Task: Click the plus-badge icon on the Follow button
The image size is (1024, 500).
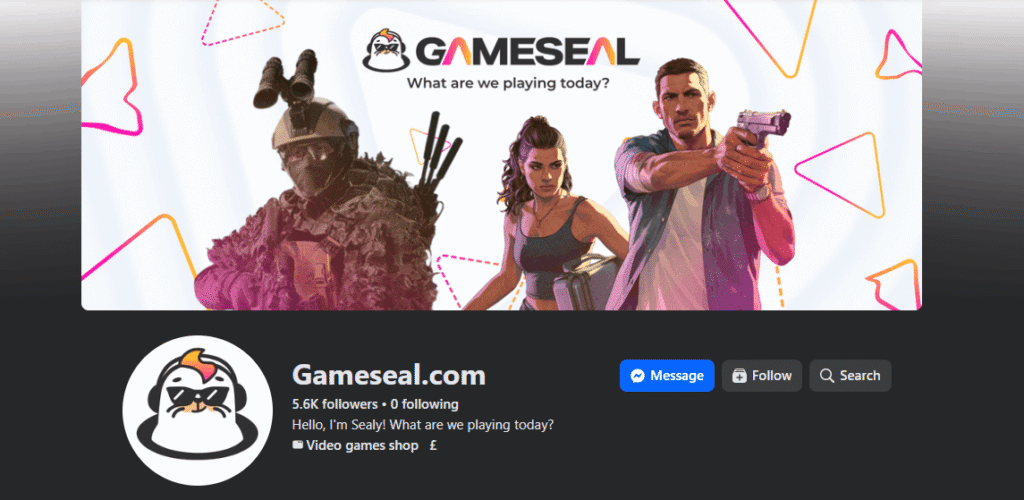Action: (739, 376)
